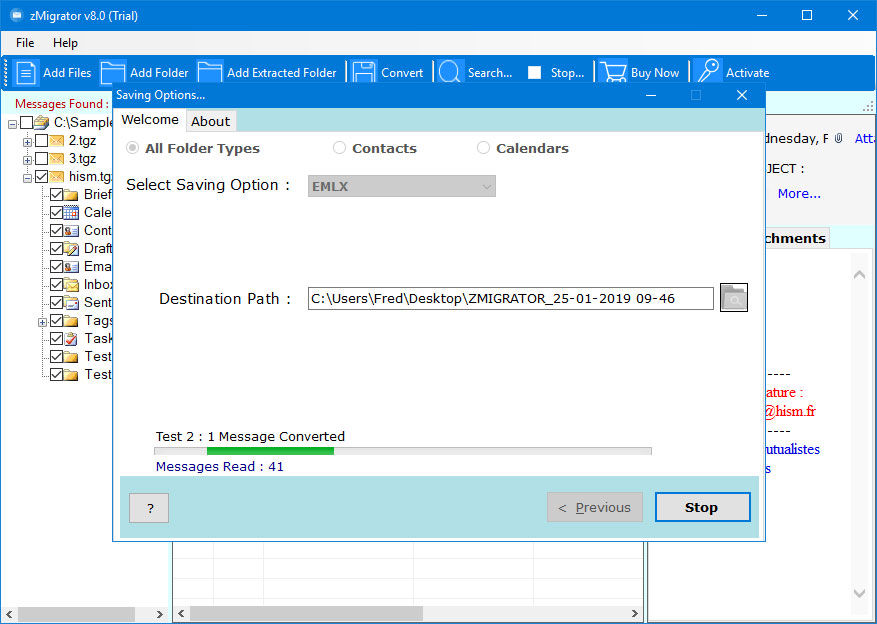Uncheck the Sent folder checkbox

click(56, 302)
